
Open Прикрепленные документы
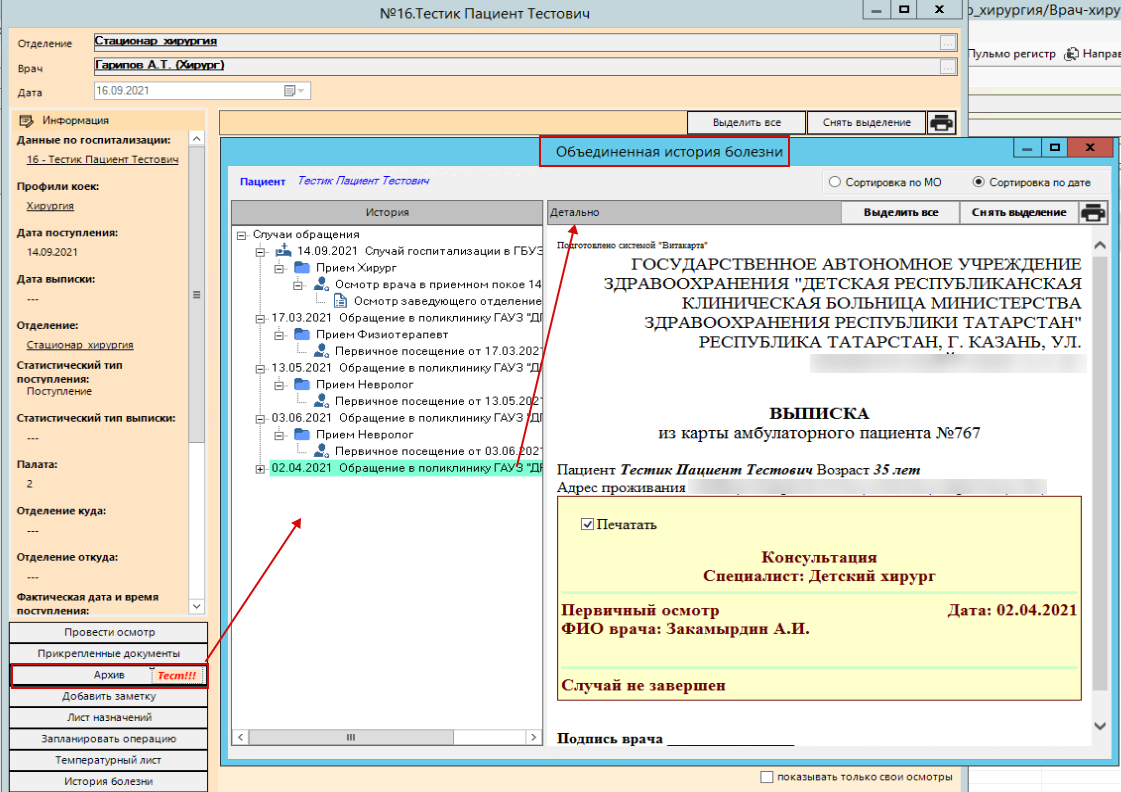tap(109, 653)
